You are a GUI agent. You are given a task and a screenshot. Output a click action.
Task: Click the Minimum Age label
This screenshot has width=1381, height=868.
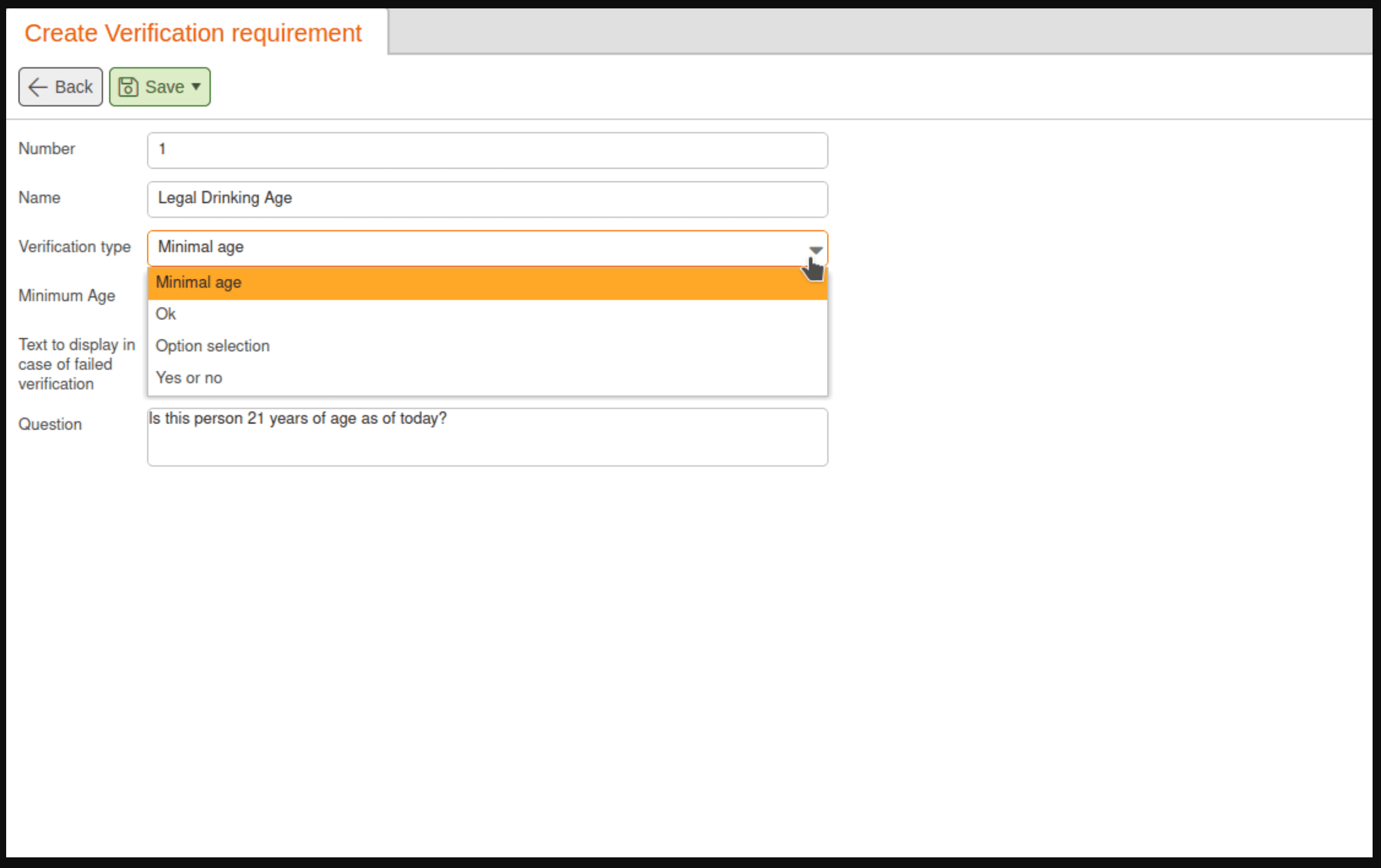(67, 296)
